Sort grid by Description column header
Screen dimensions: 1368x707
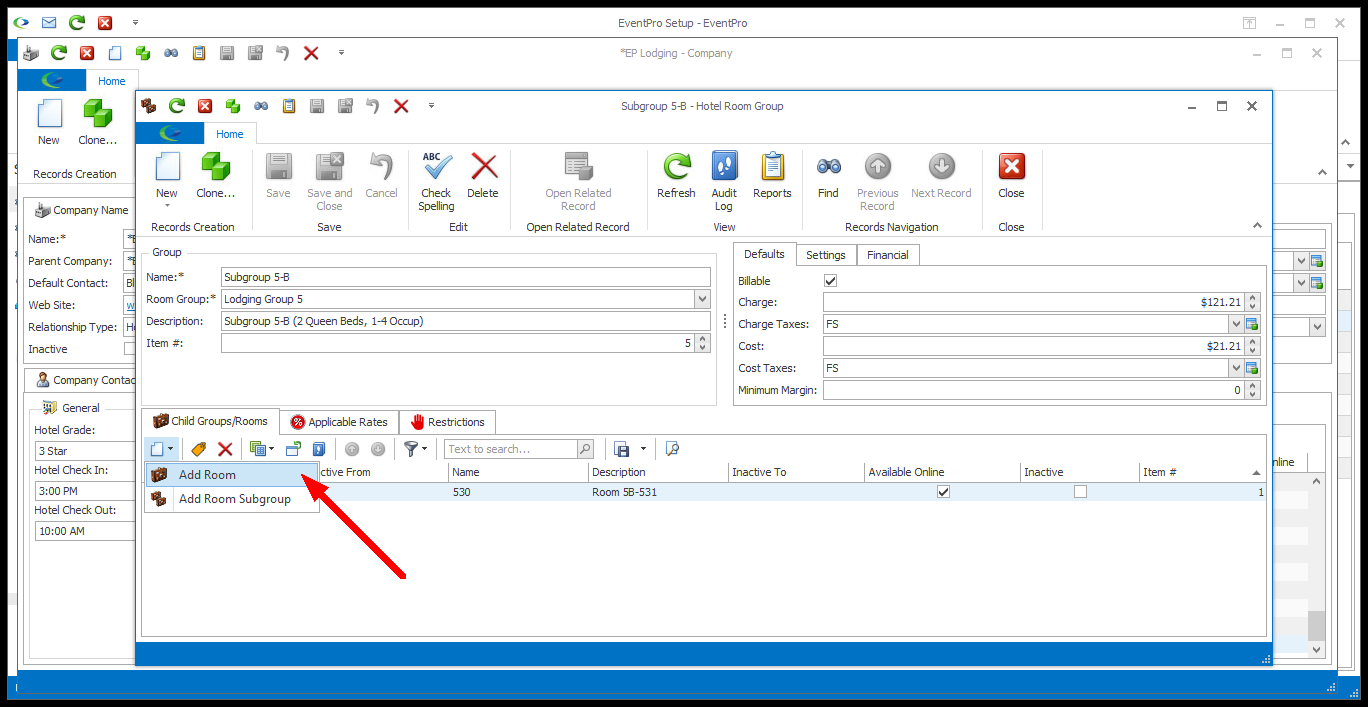point(658,472)
